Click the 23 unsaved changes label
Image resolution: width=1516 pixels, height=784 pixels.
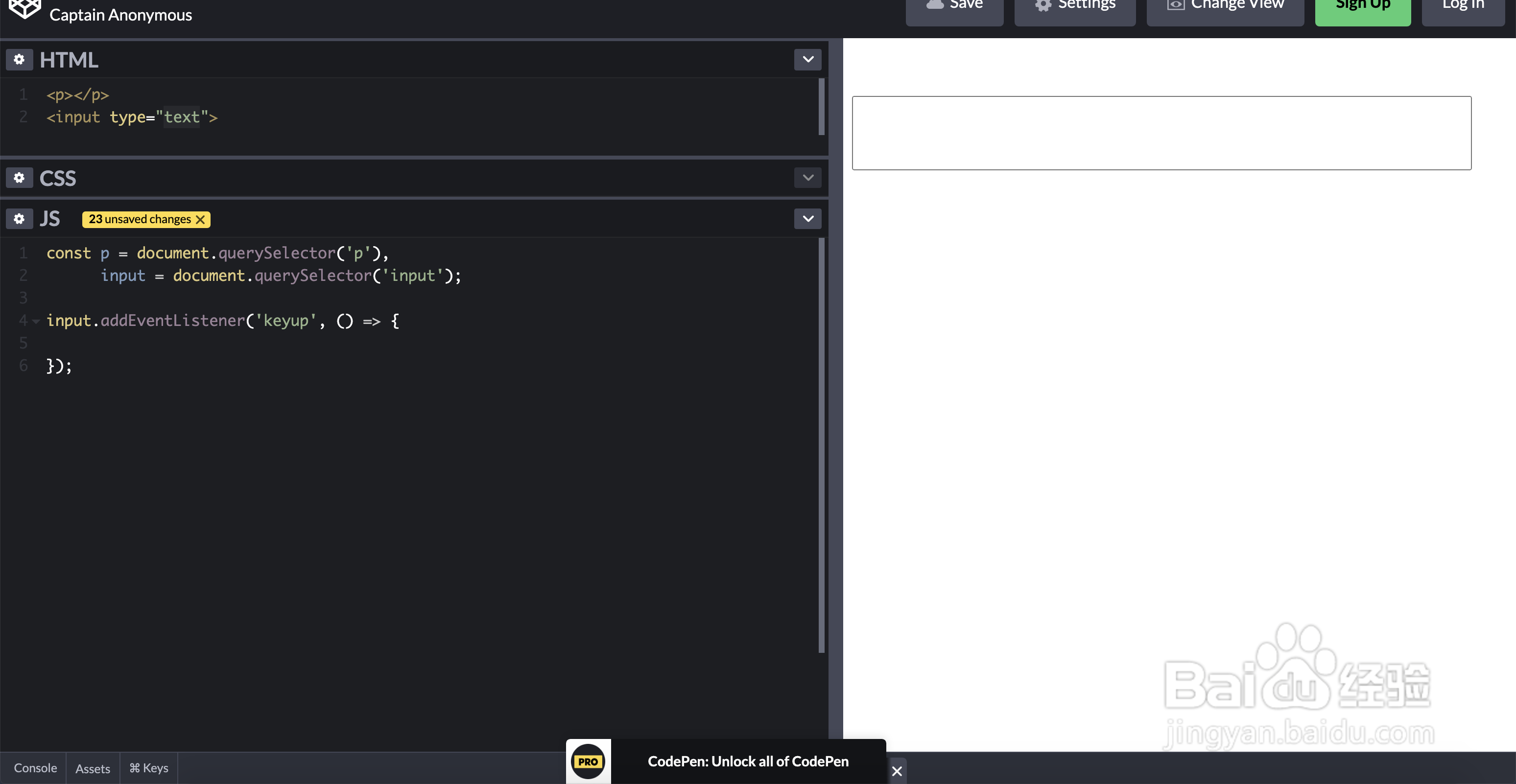(140, 219)
